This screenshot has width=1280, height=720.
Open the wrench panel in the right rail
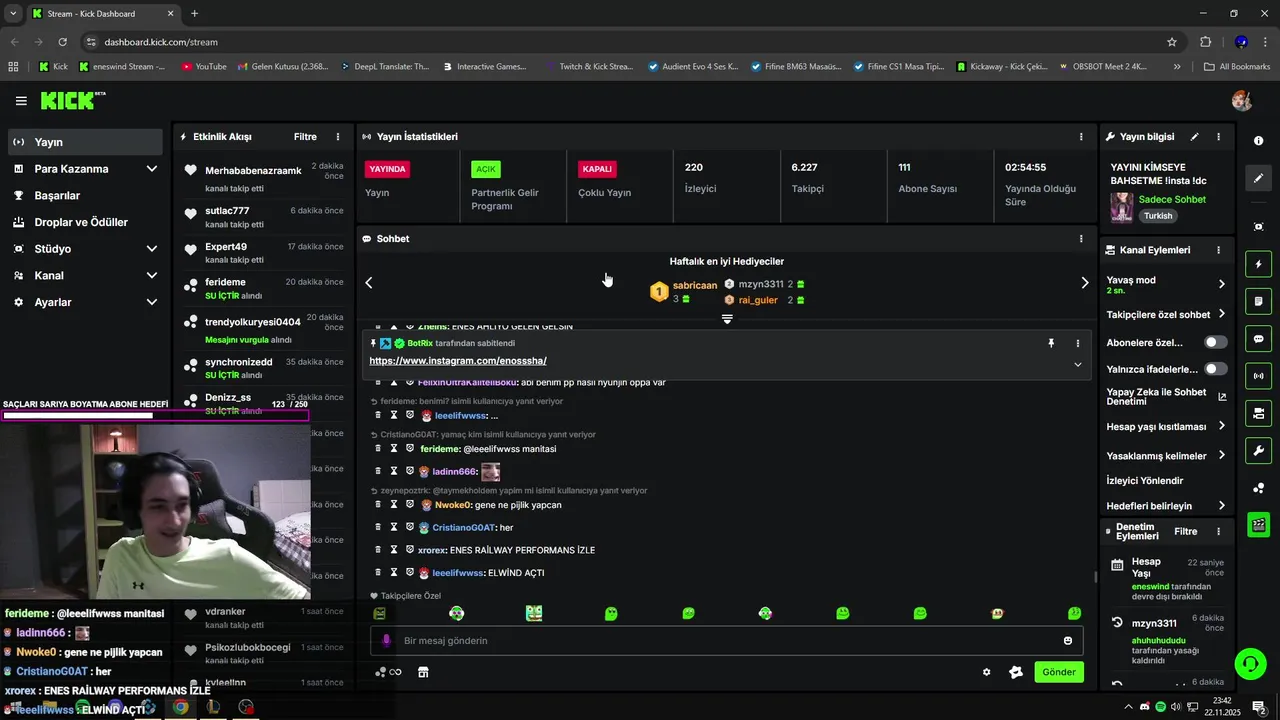pyautogui.click(x=1259, y=450)
